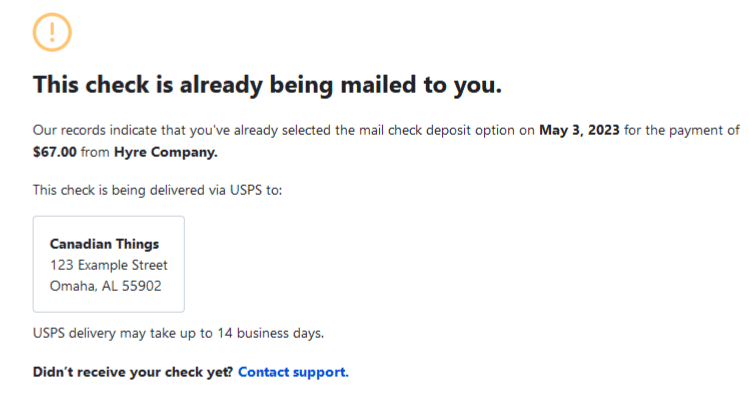Click the USPS delivery 14 business days note
Image resolution: width=749 pixels, height=396 pixels.
click(x=178, y=333)
